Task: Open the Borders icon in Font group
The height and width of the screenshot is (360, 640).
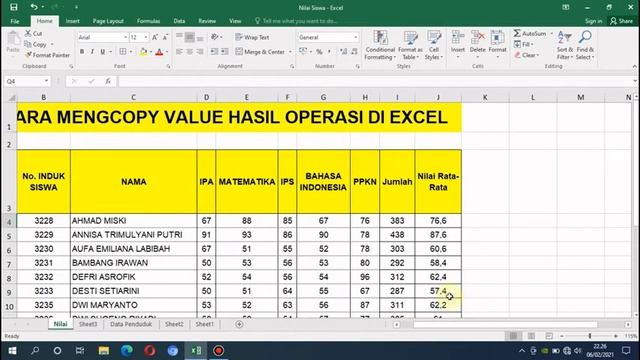Action: (123, 52)
